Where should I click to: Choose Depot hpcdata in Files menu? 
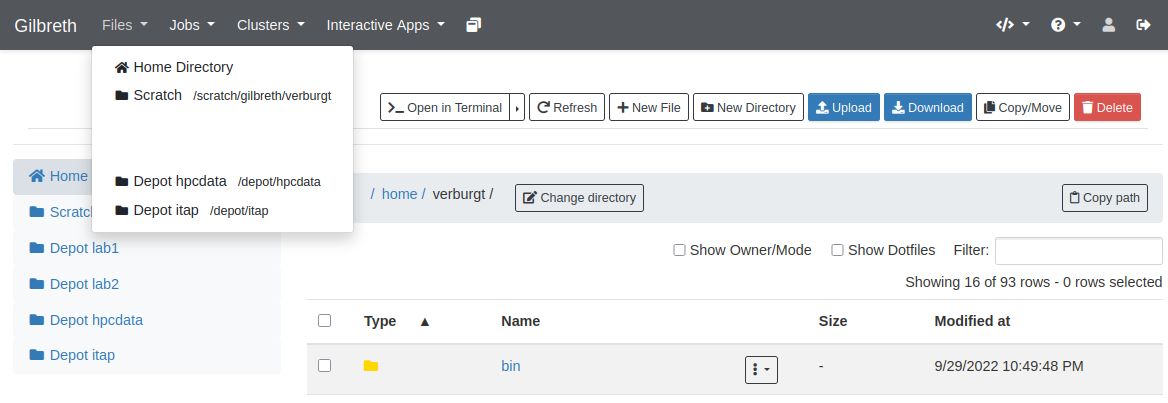pyautogui.click(x=180, y=181)
